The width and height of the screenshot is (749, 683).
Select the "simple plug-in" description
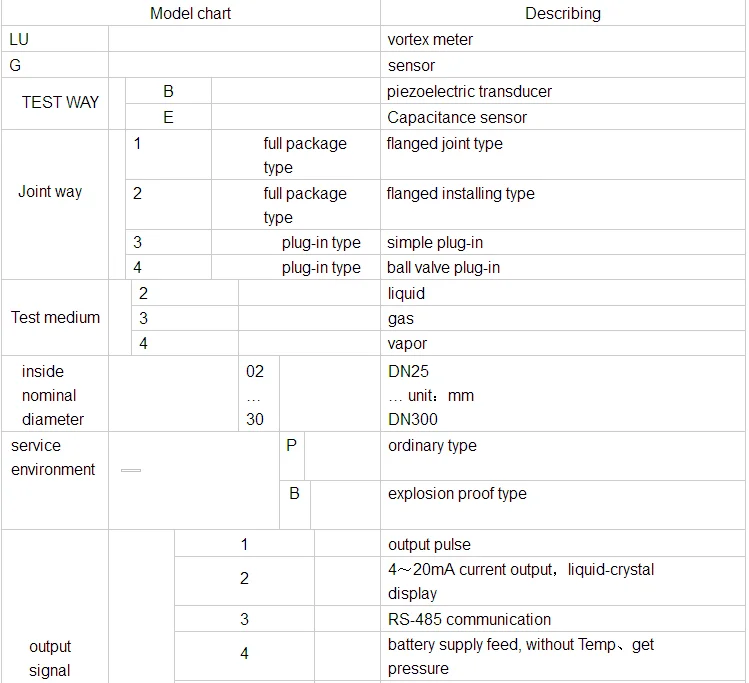[x=435, y=243]
